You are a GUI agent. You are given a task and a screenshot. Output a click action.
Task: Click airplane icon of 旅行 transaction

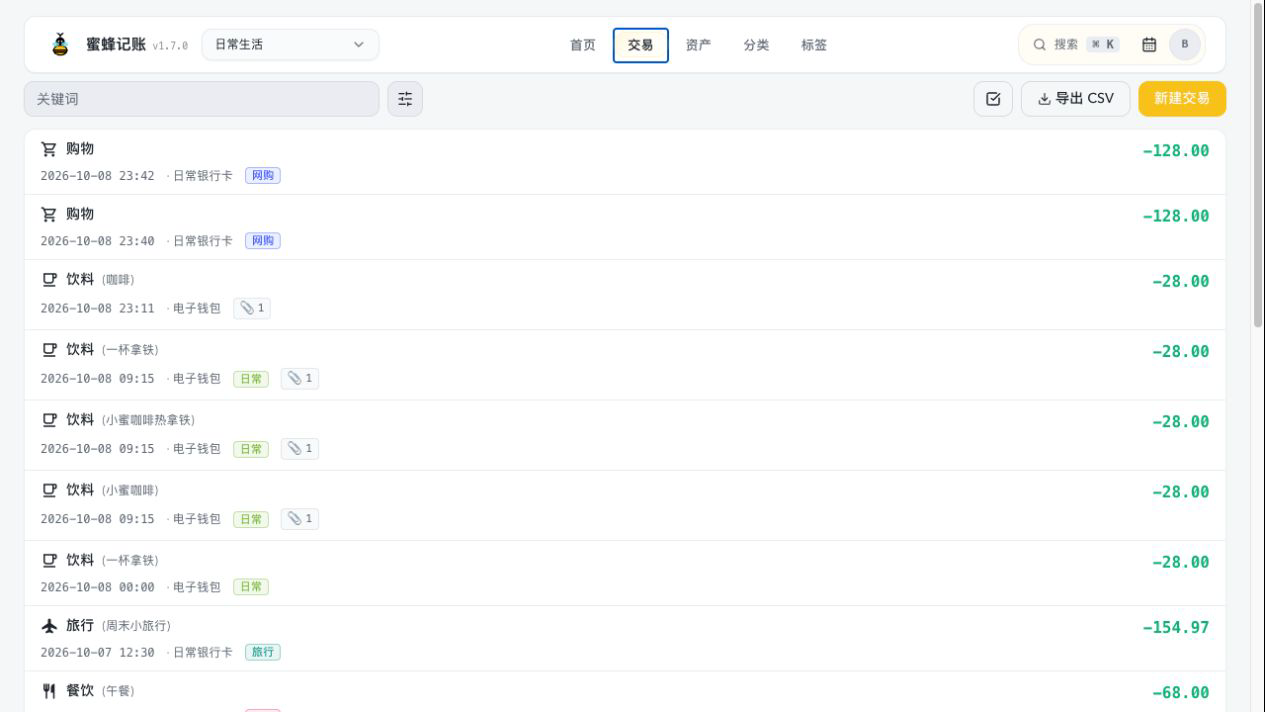tap(49, 625)
